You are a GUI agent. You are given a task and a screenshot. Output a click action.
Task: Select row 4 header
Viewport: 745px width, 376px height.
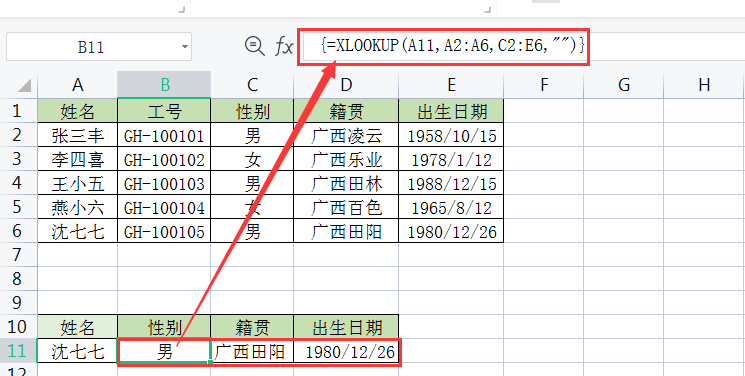pos(18,183)
